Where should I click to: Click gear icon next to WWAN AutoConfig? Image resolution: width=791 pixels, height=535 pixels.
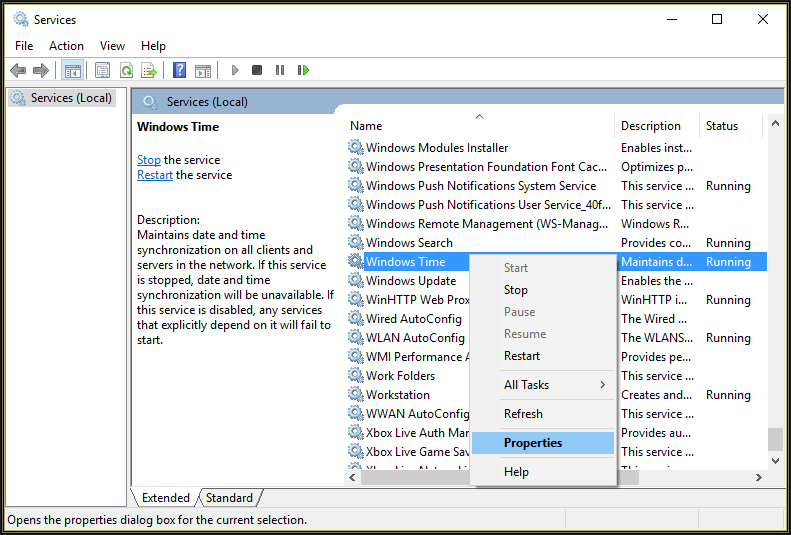click(x=356, y=413)
